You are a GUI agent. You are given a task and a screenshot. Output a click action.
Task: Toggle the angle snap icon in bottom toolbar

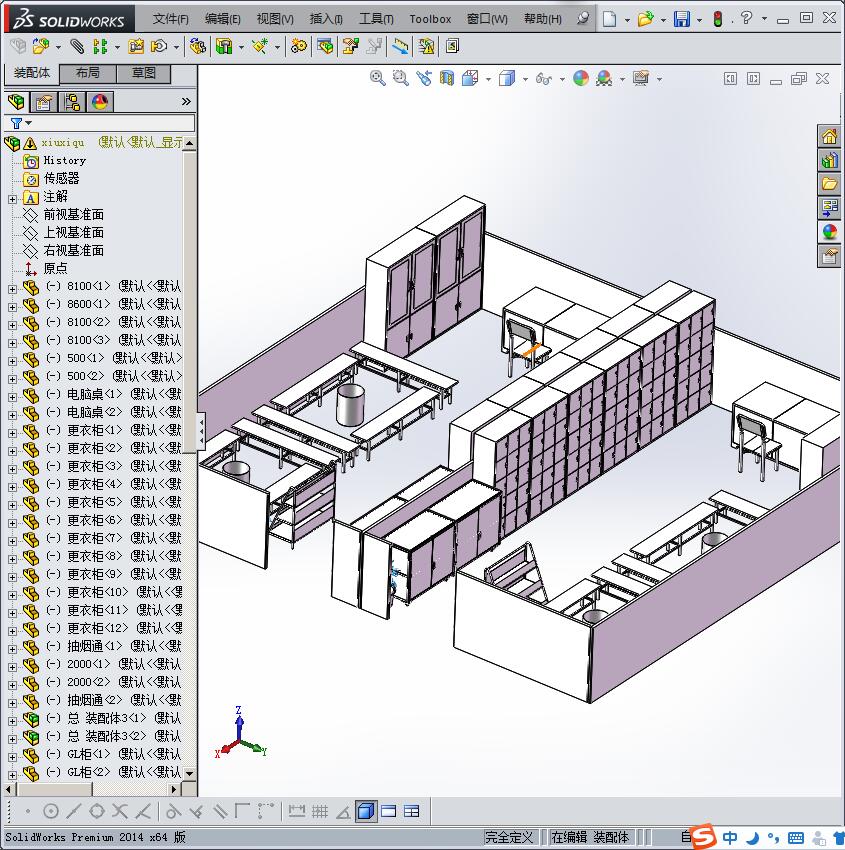coord(343,811)
